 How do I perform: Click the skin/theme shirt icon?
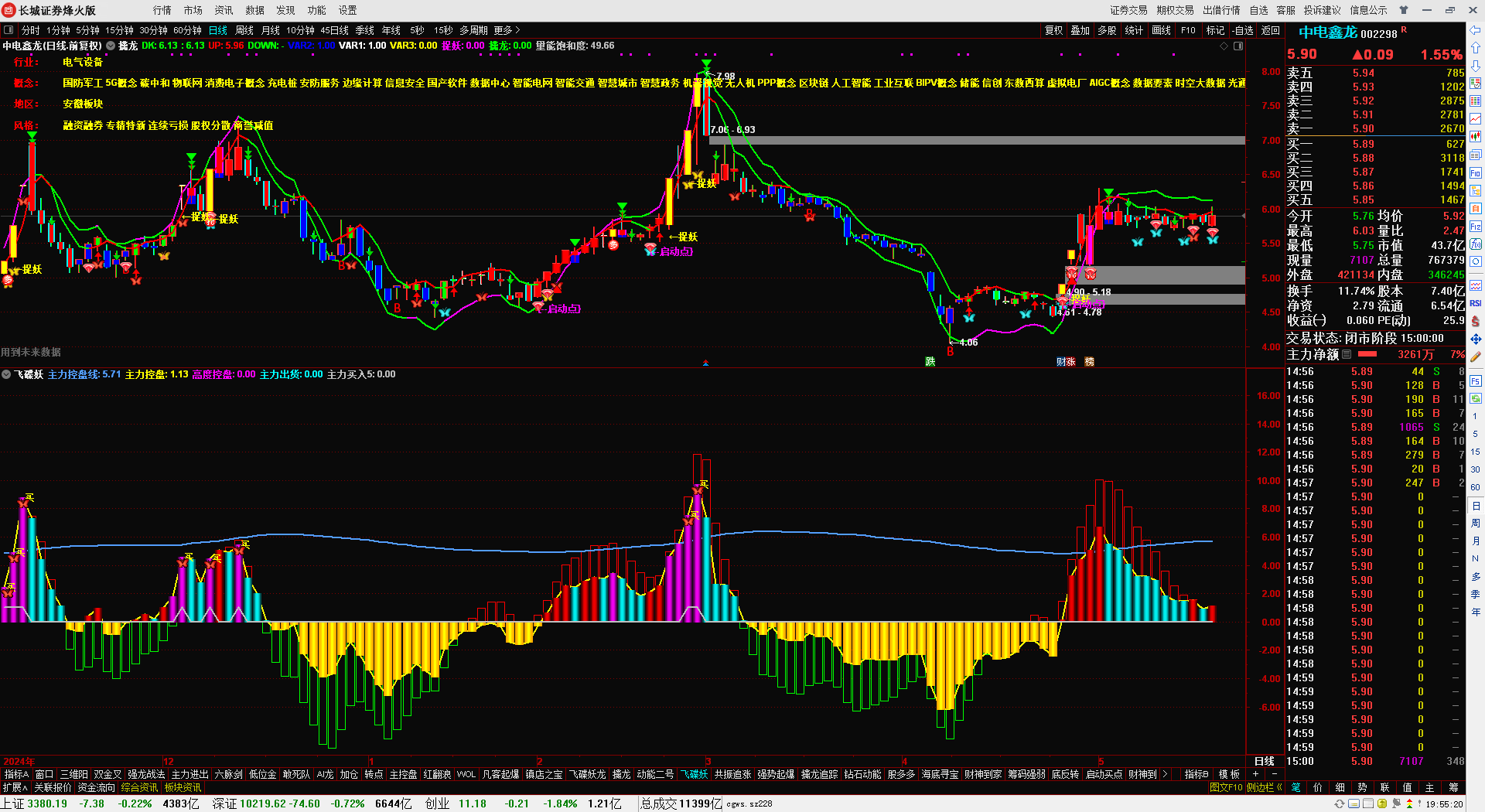(1405, 10)
